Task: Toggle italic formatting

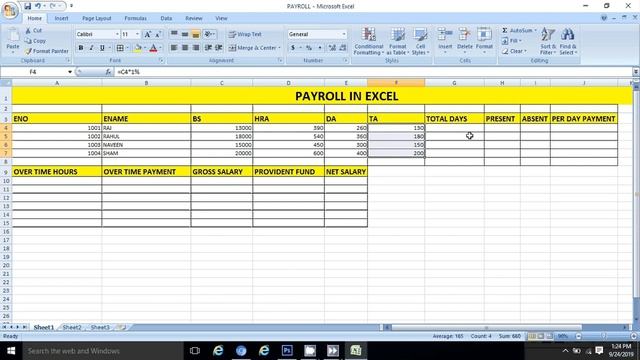Action: tap(91, 48)
